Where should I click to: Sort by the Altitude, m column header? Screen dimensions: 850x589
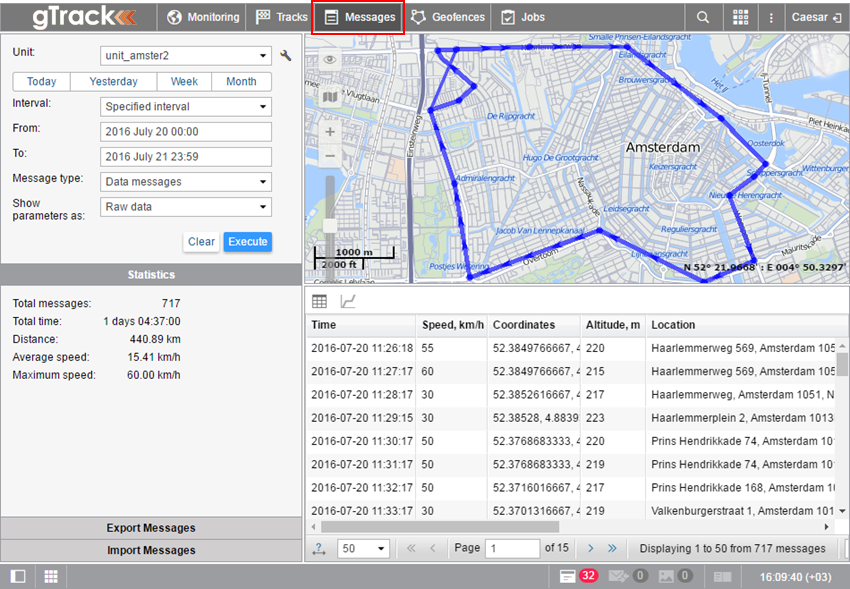(613, 325)
